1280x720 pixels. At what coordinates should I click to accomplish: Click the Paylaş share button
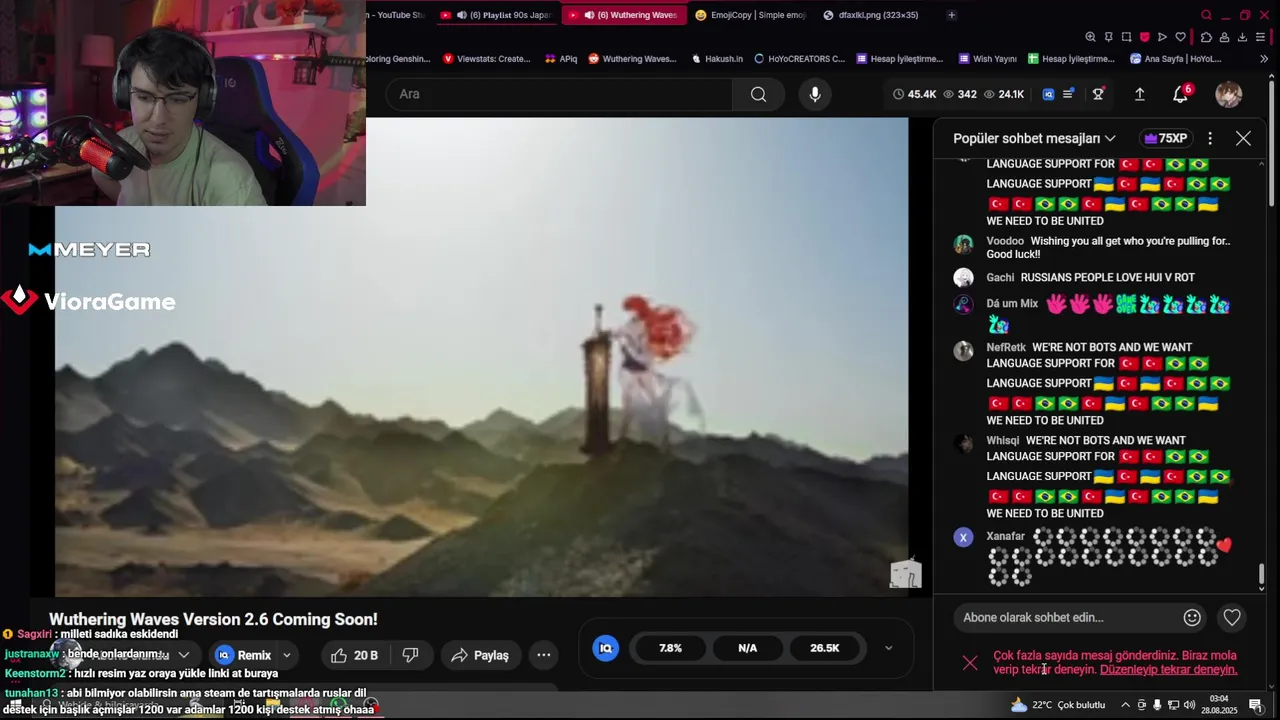click(x=480, y=655)
